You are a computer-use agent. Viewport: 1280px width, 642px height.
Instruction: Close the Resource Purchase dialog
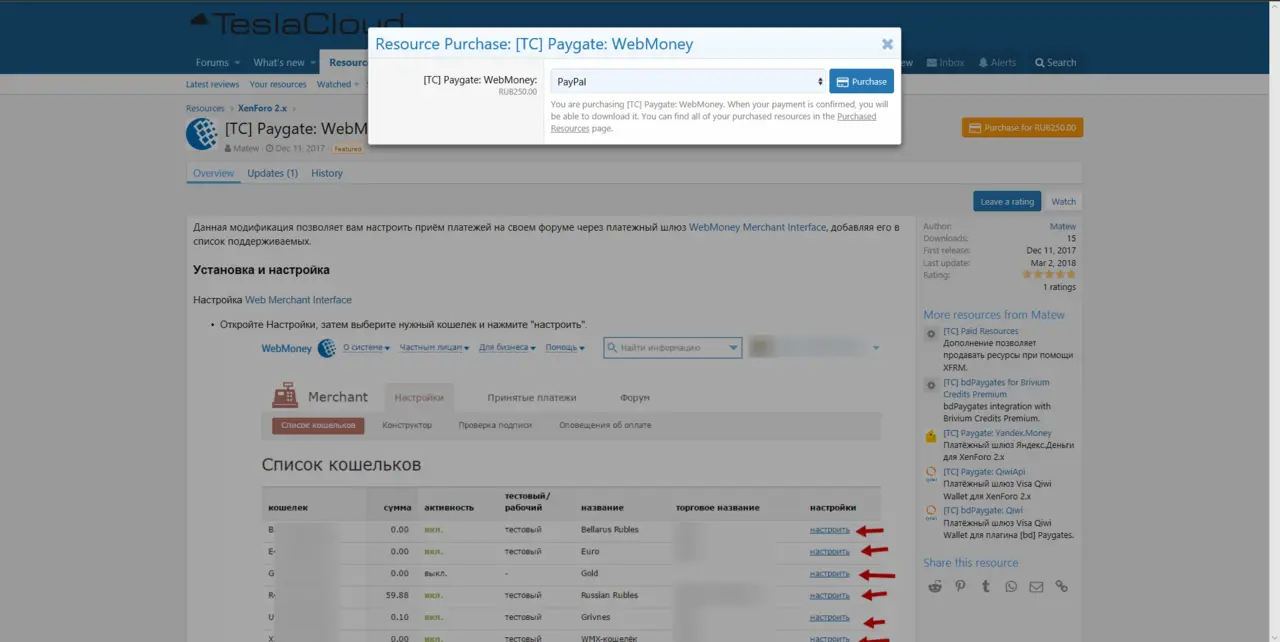(x=887, y=44)
